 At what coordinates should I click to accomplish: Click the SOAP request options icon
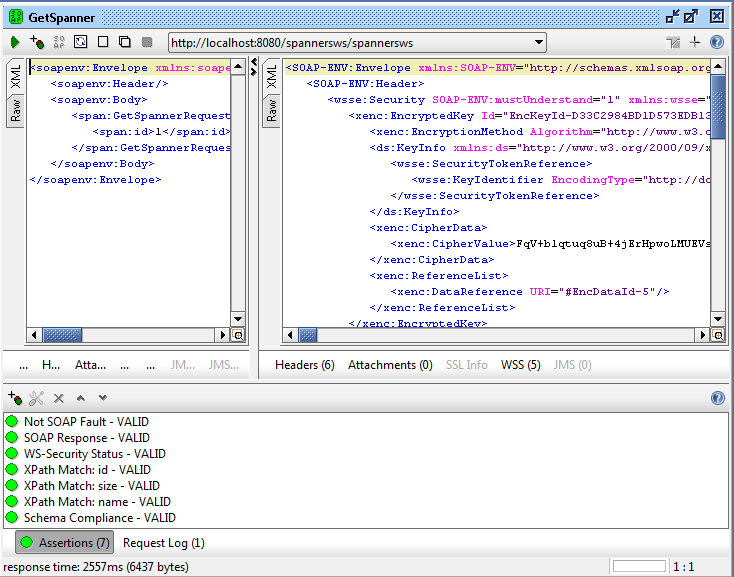coord(59,43)
